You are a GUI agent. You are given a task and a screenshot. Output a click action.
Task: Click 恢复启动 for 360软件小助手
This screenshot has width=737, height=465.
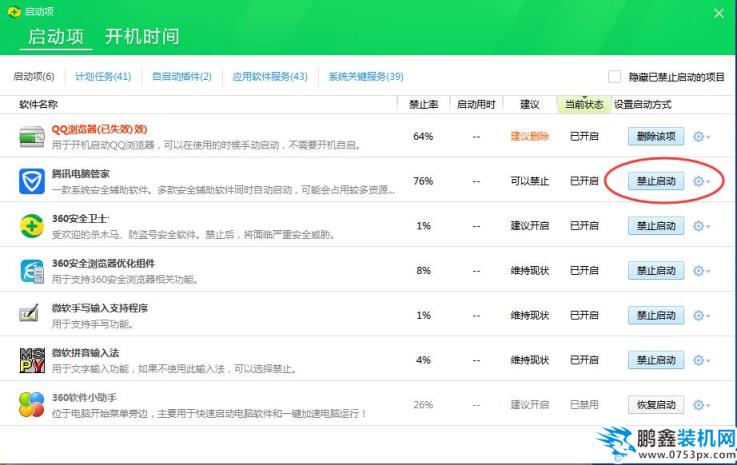coord(656,405)
